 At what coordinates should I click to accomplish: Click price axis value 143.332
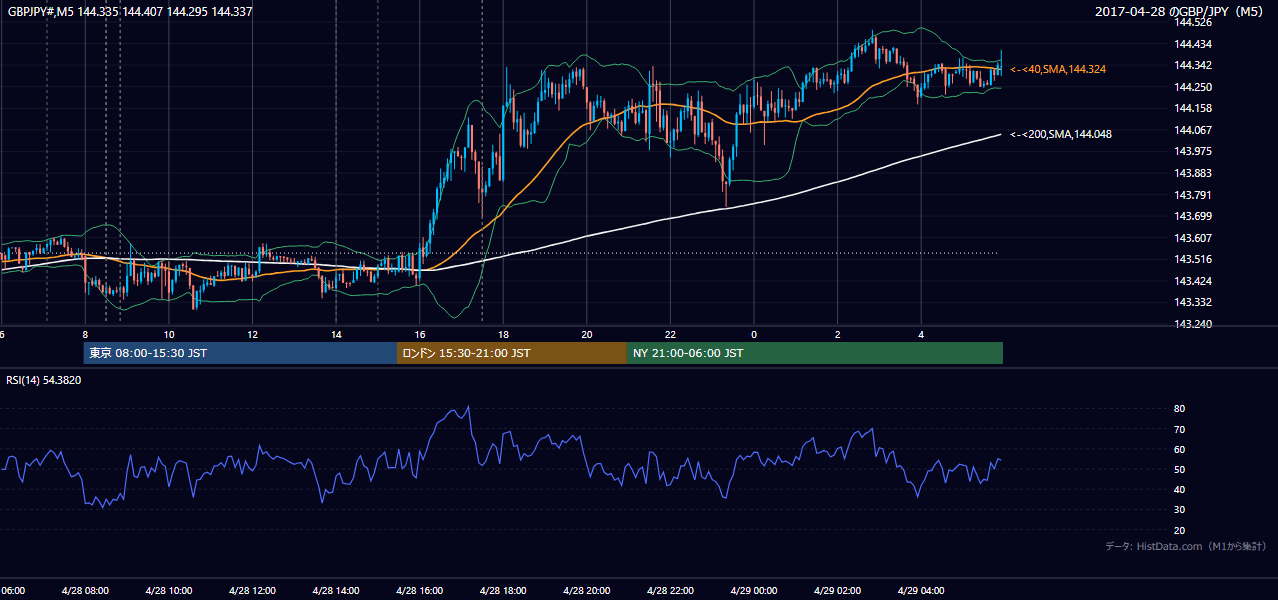pos(1194,302)
